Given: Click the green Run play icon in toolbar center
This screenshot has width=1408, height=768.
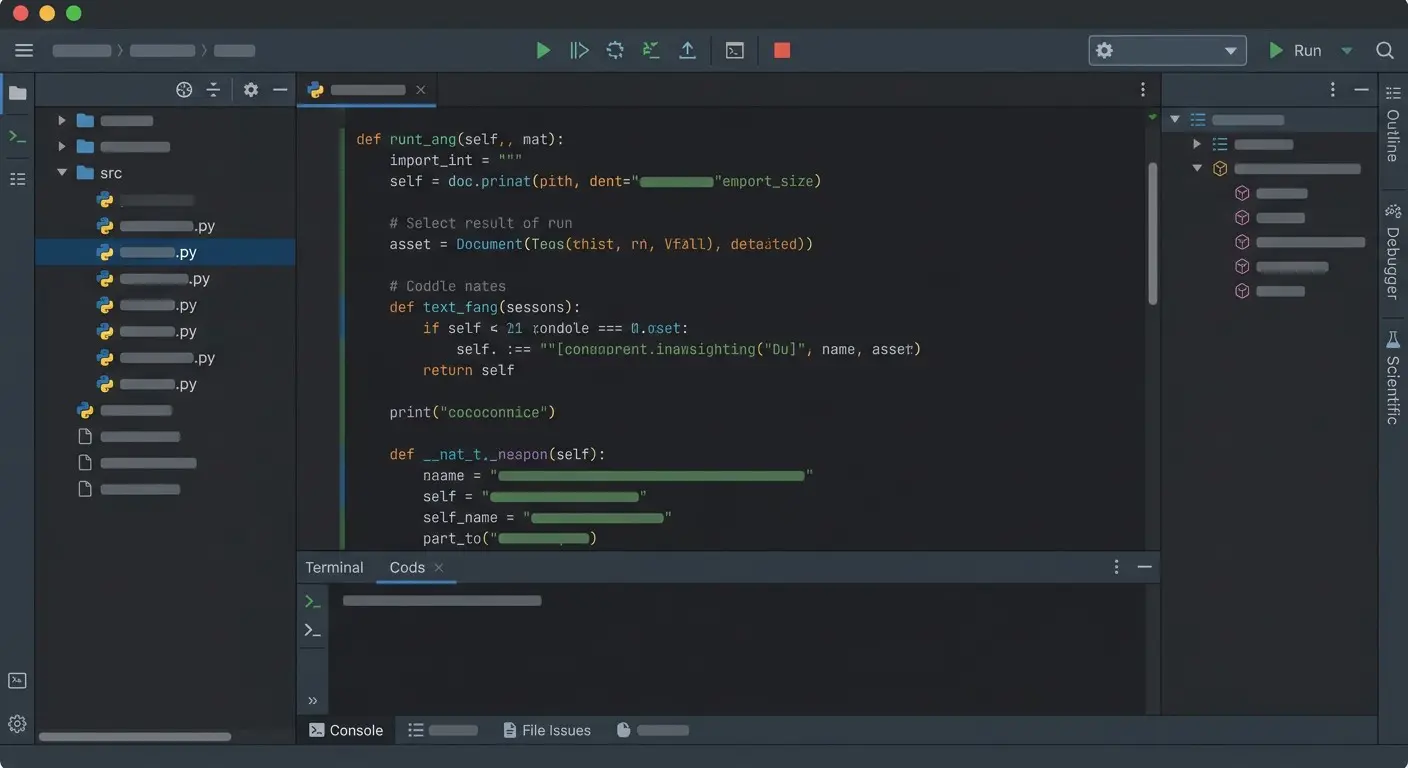Looking at the screenshot, I should coord(543,50).
